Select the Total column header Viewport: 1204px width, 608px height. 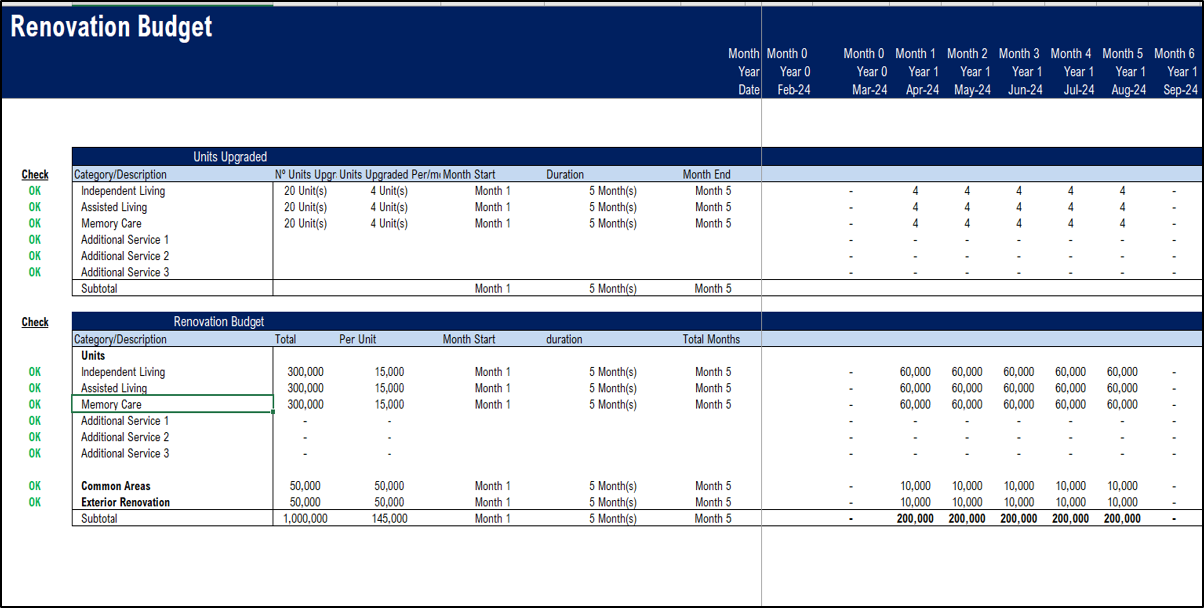286,339
